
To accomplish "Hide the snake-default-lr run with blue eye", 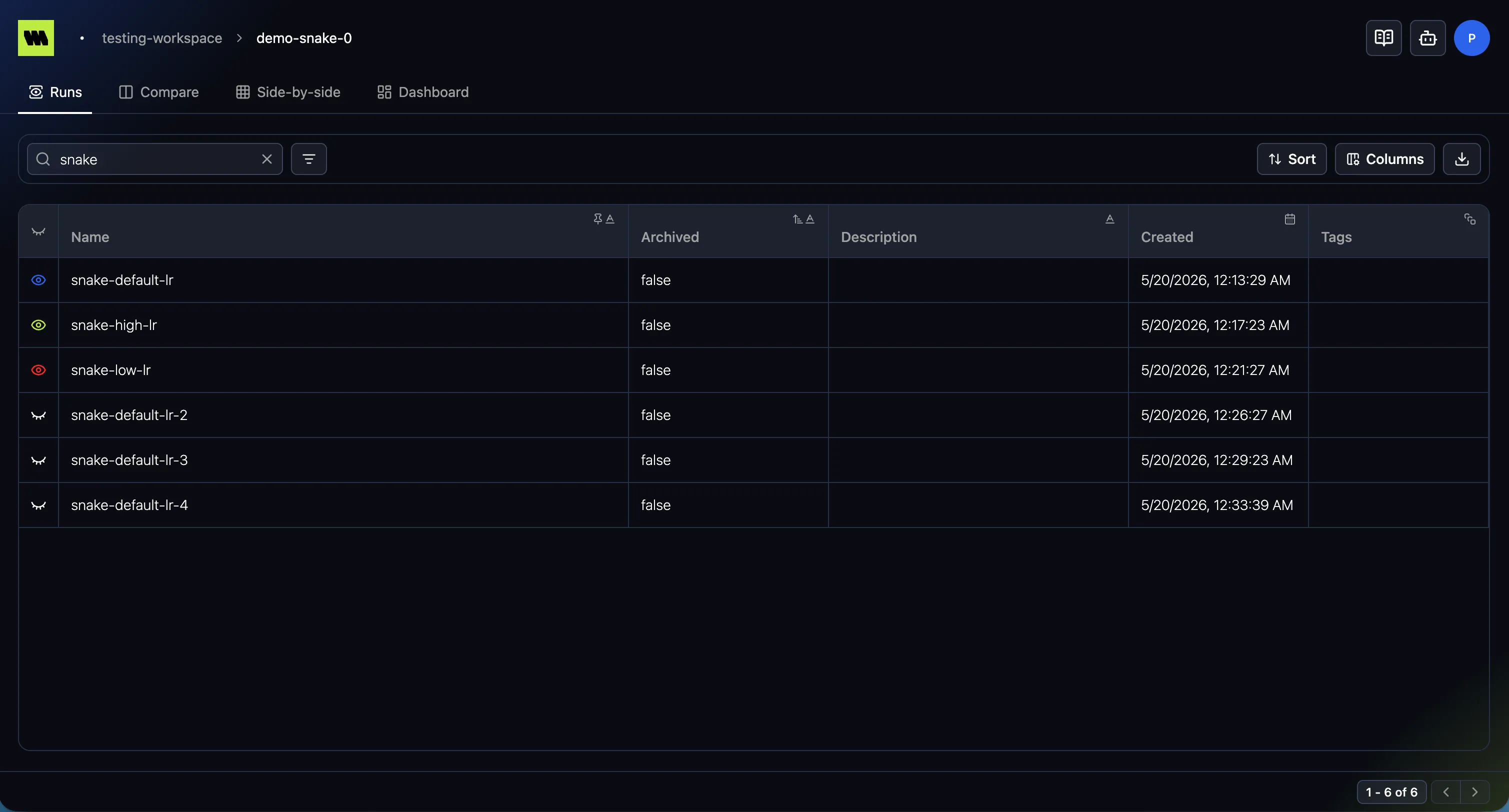I will (x=38, y=280).
